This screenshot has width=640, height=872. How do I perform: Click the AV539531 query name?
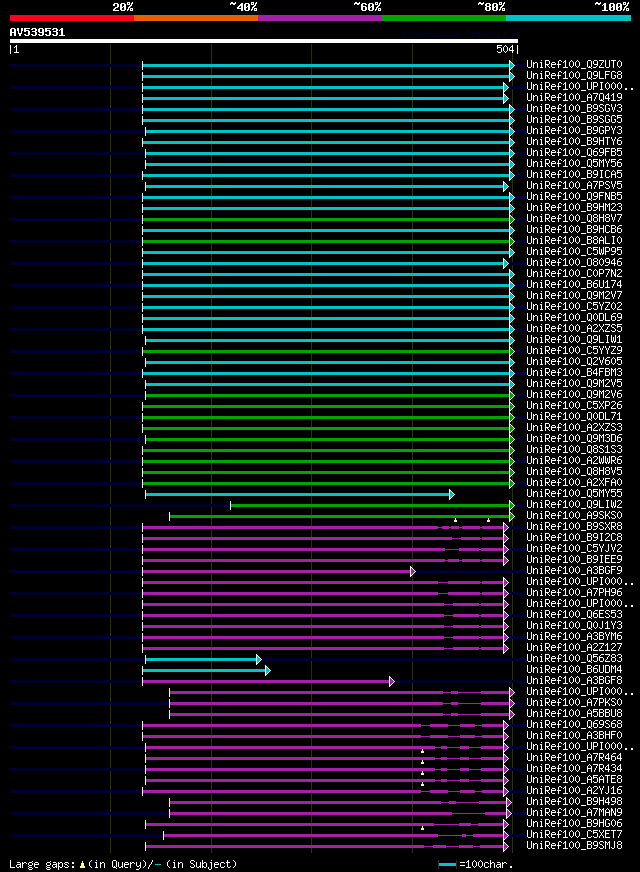pos(37,32)
